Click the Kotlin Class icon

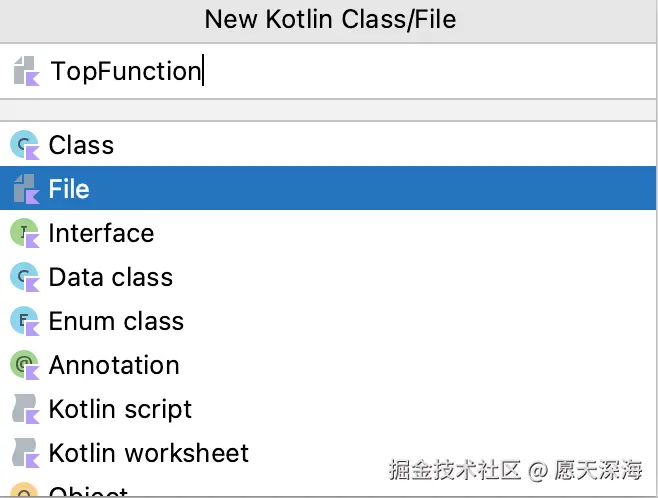pyautogui.click(x=24, y=146)
